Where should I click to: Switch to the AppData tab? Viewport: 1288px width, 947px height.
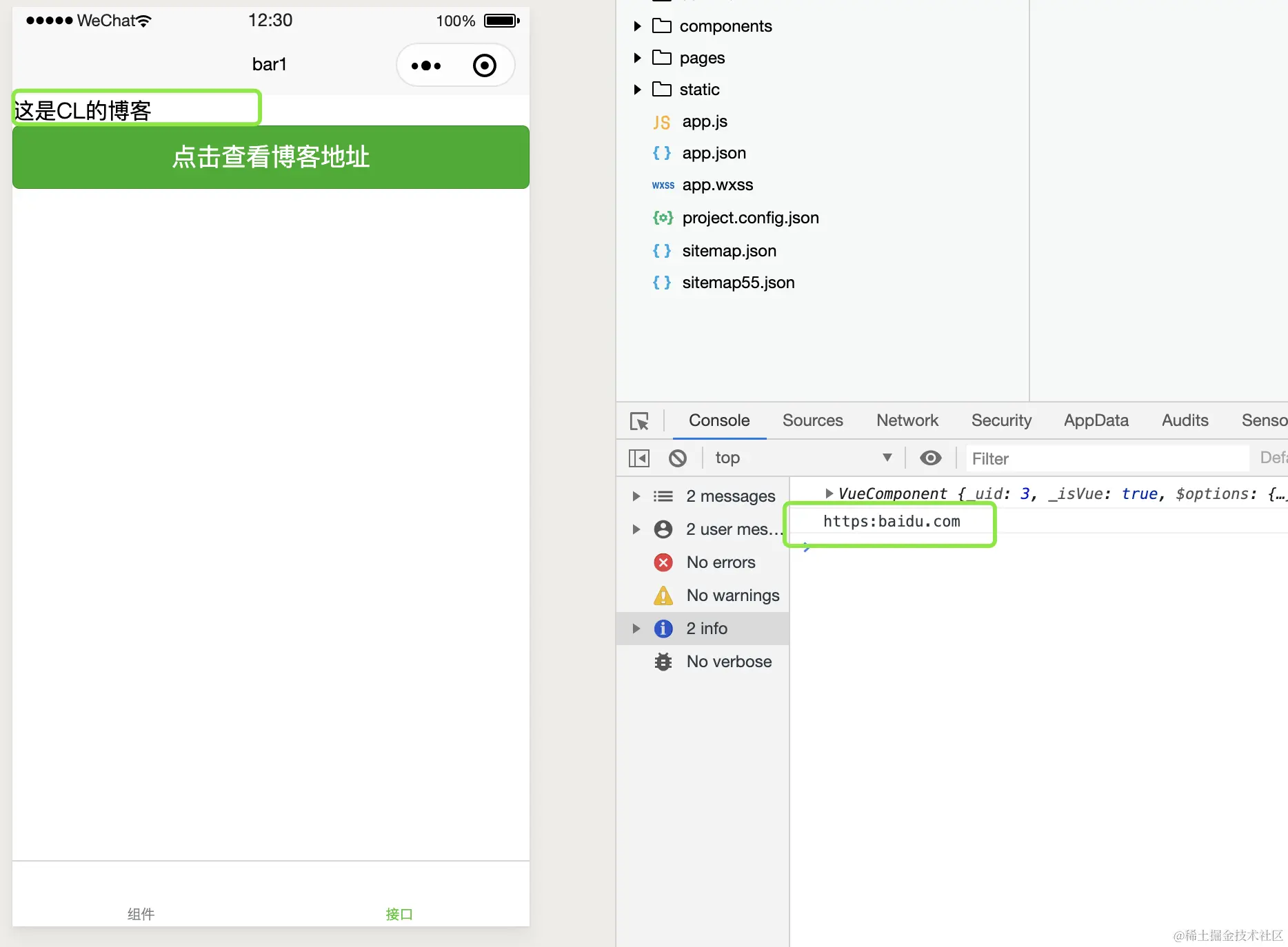[1096, 420]
